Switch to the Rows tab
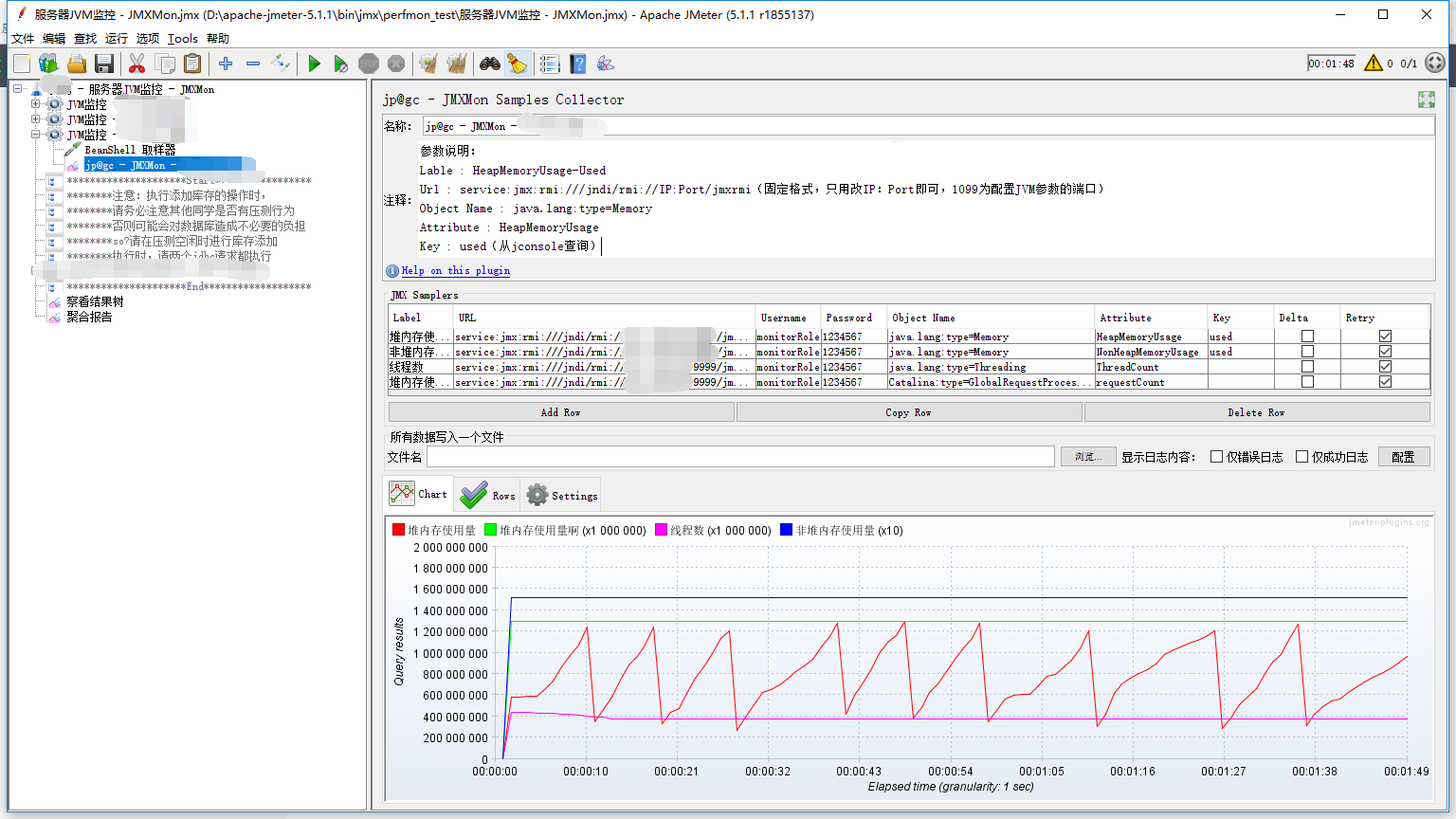 pos(487,495)
